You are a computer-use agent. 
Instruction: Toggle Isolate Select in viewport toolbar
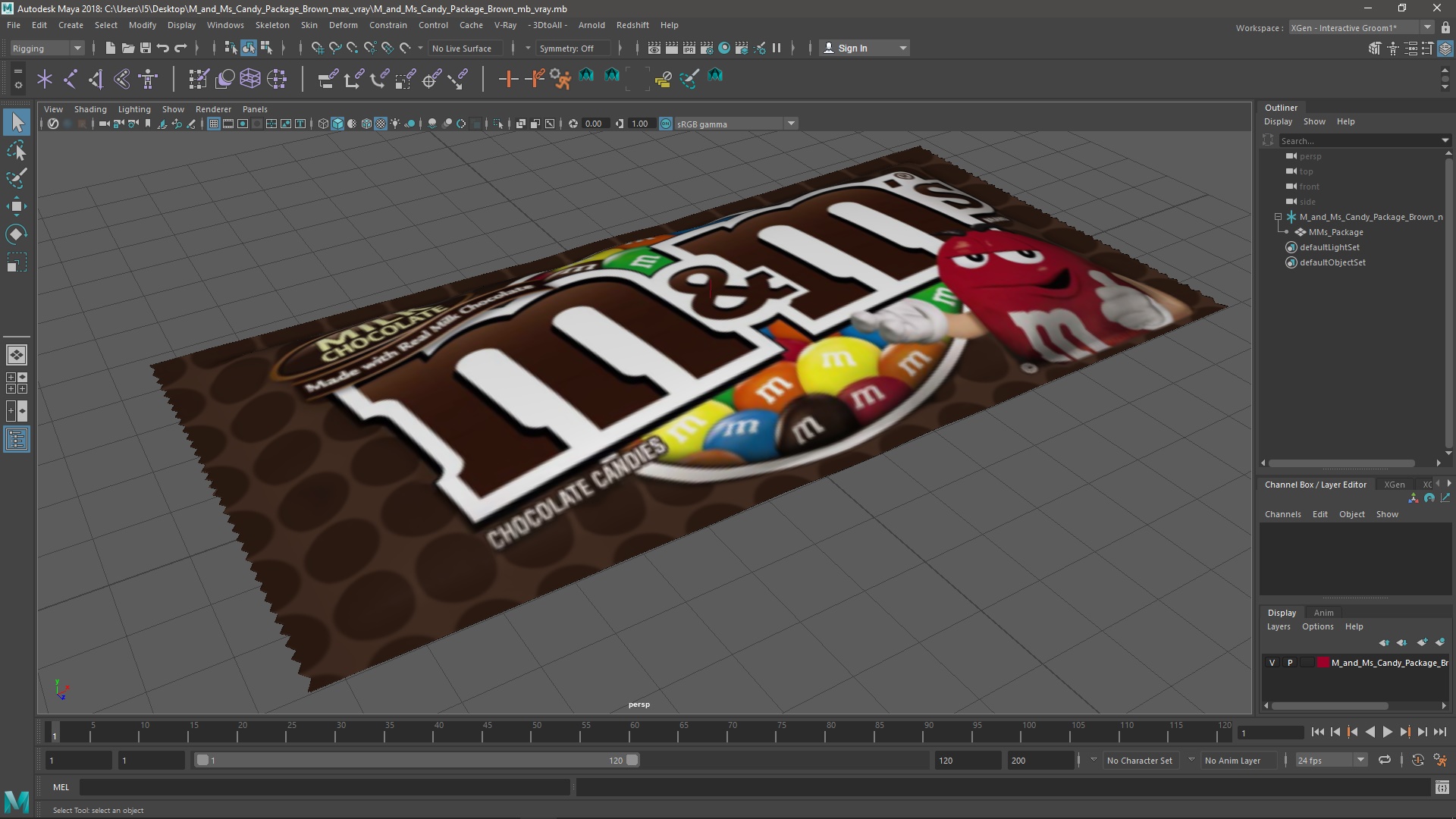coord(497,124)
